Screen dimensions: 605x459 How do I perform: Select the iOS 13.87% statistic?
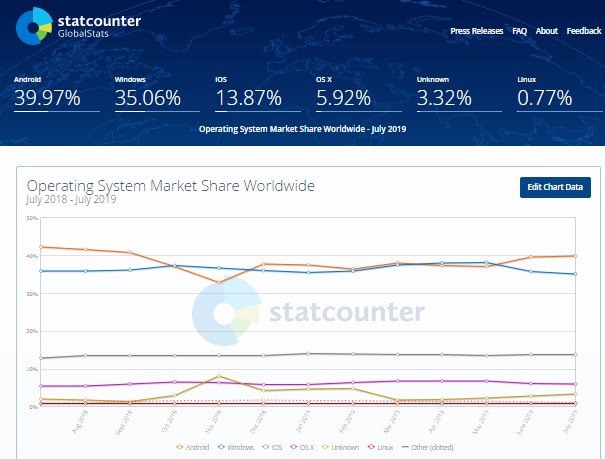coord(258,94)
